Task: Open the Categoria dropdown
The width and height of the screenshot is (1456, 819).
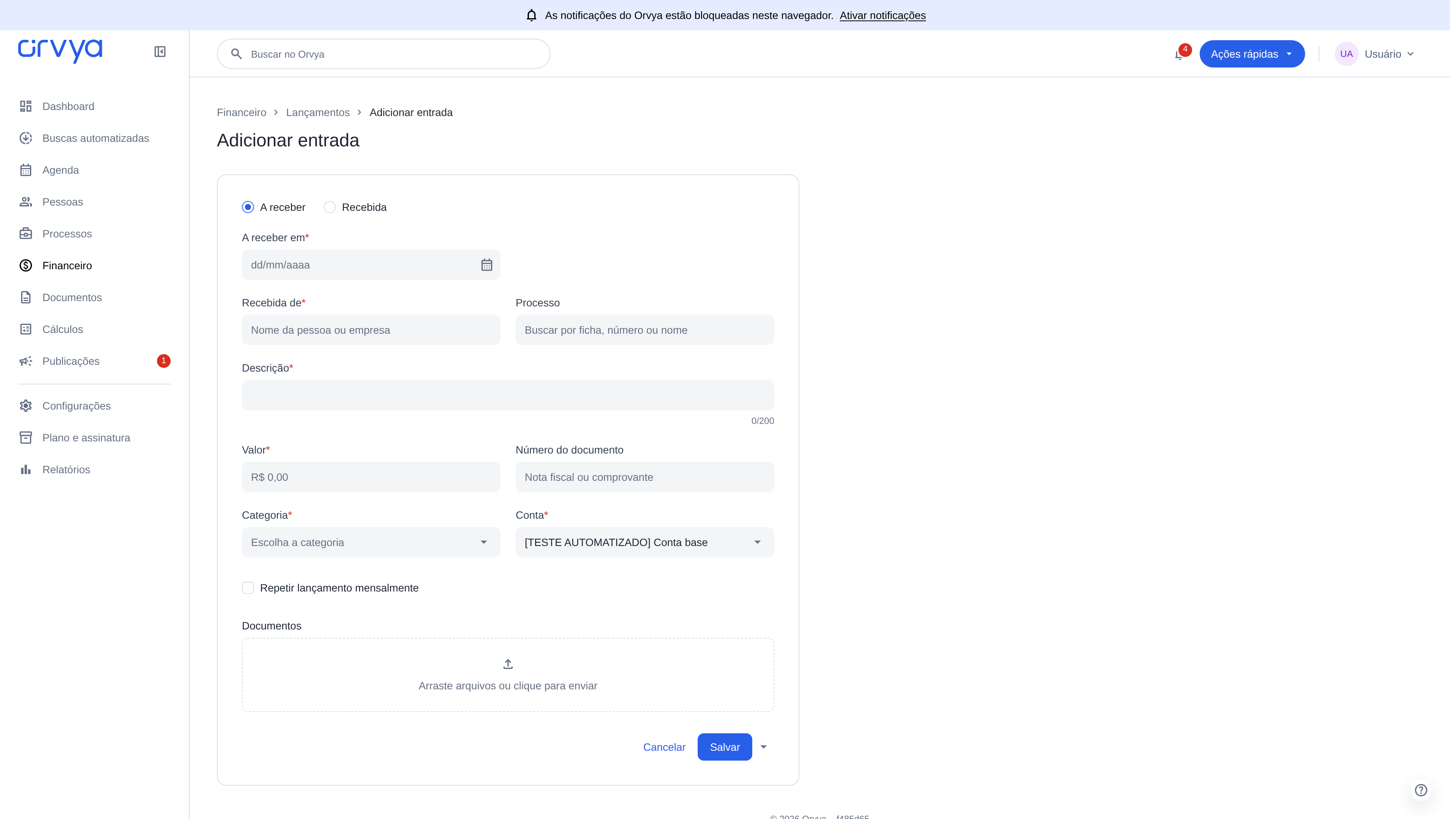Action: coord(371,542)
